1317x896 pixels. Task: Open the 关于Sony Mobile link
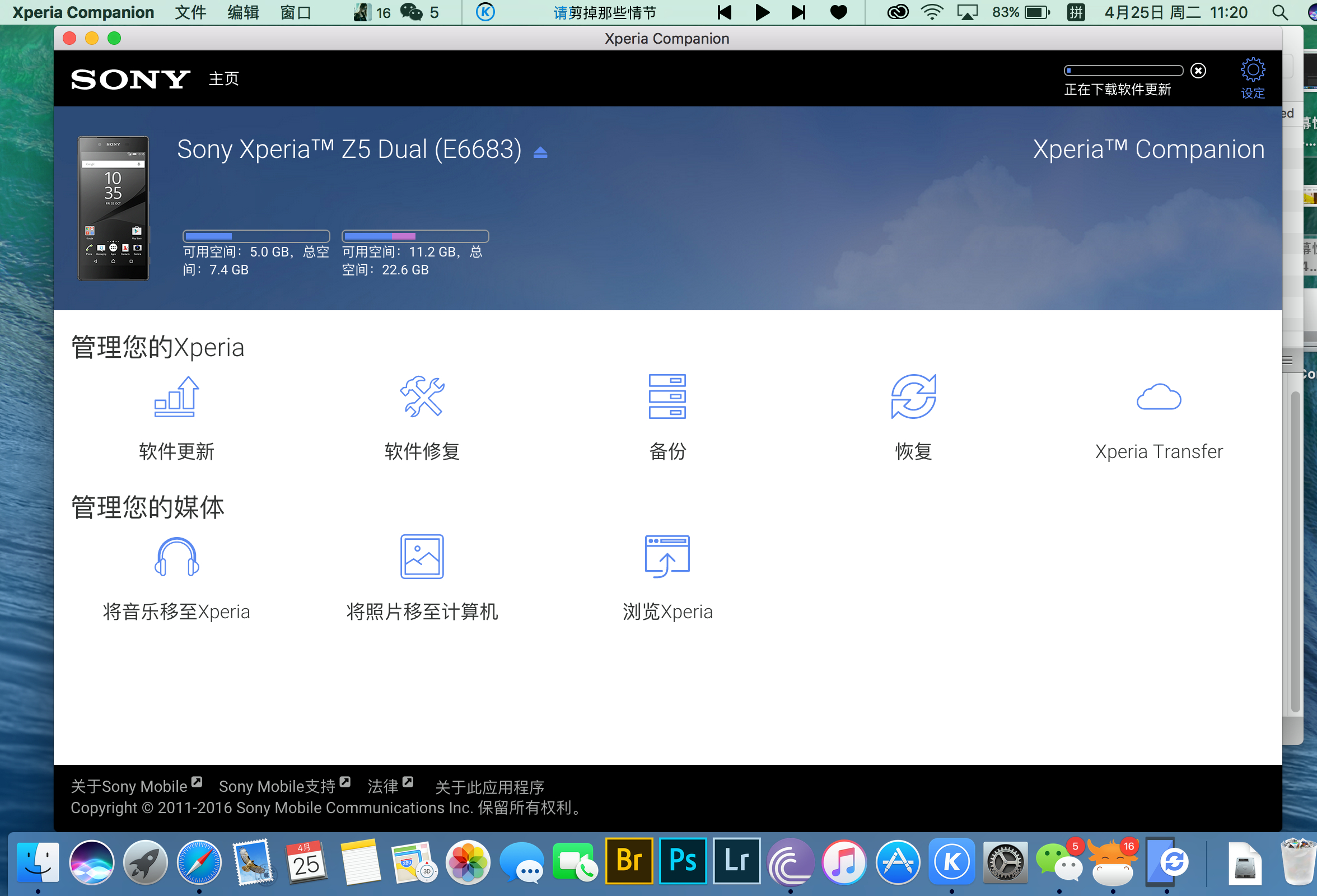129,786
